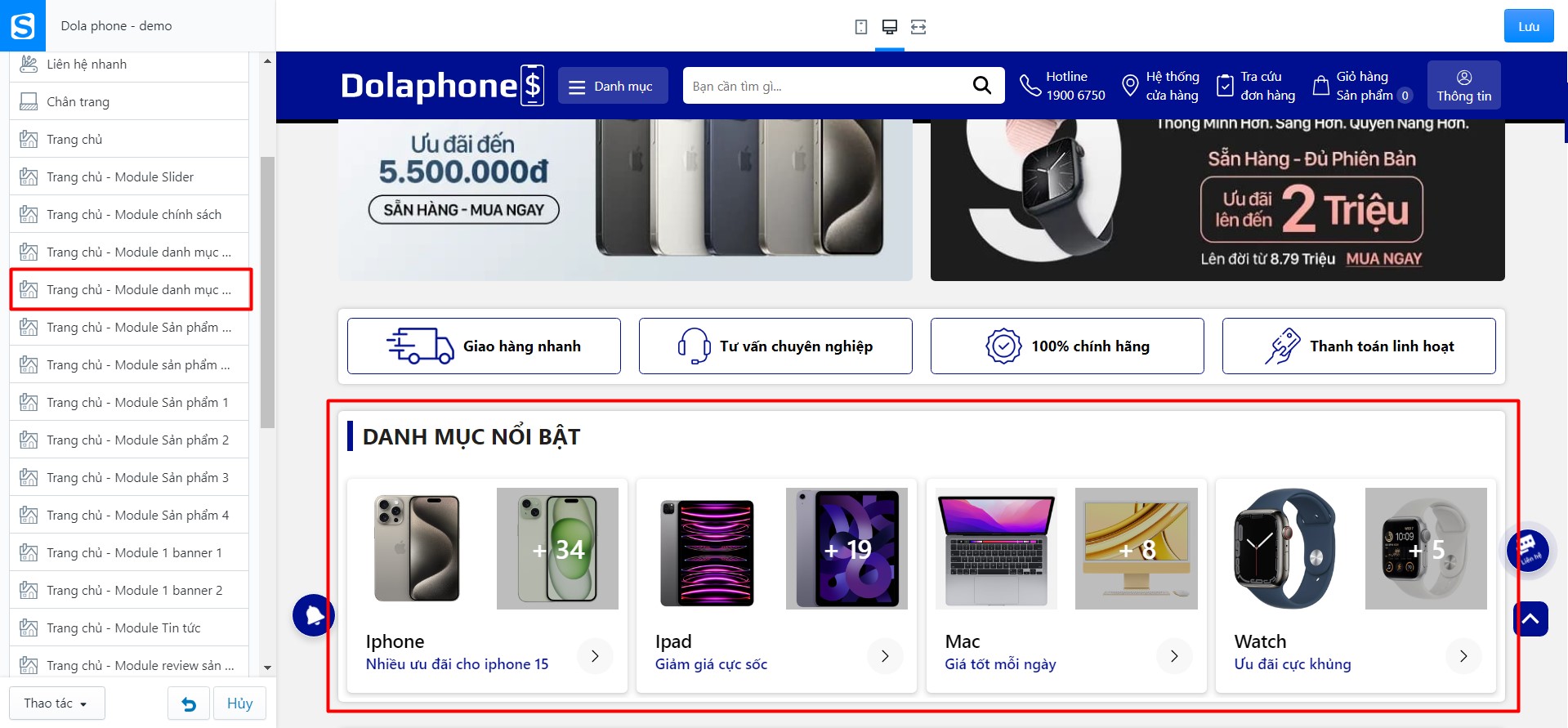
Task: Click the Hệ thống cửa hàng link
Action: pos(1161,86)
